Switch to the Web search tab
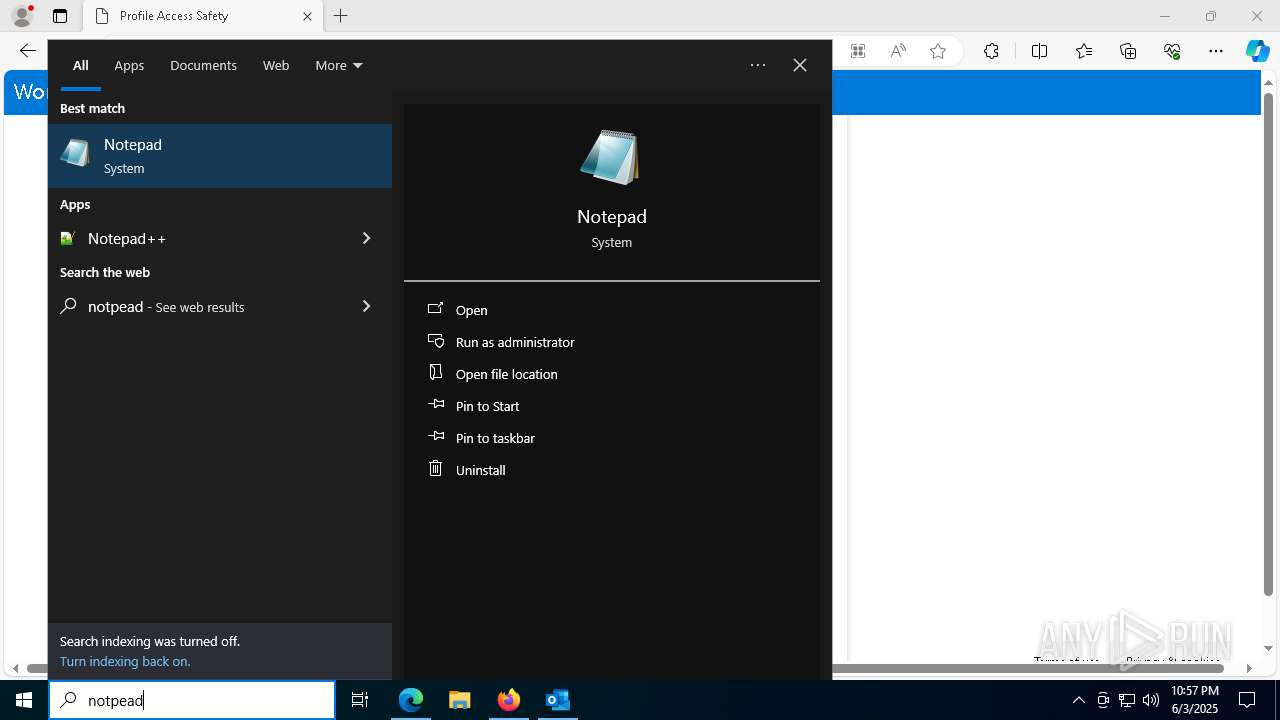 pyautogui.click(x=276, y=65)
